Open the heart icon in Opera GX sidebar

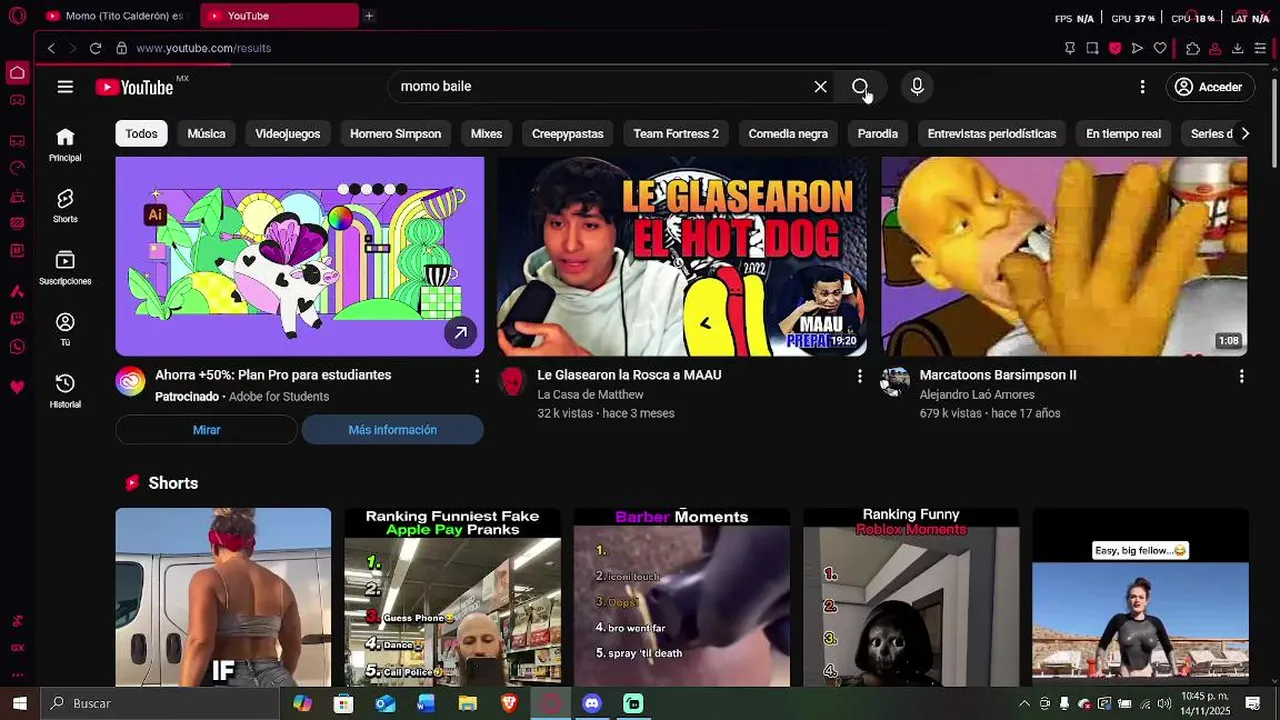17,387
